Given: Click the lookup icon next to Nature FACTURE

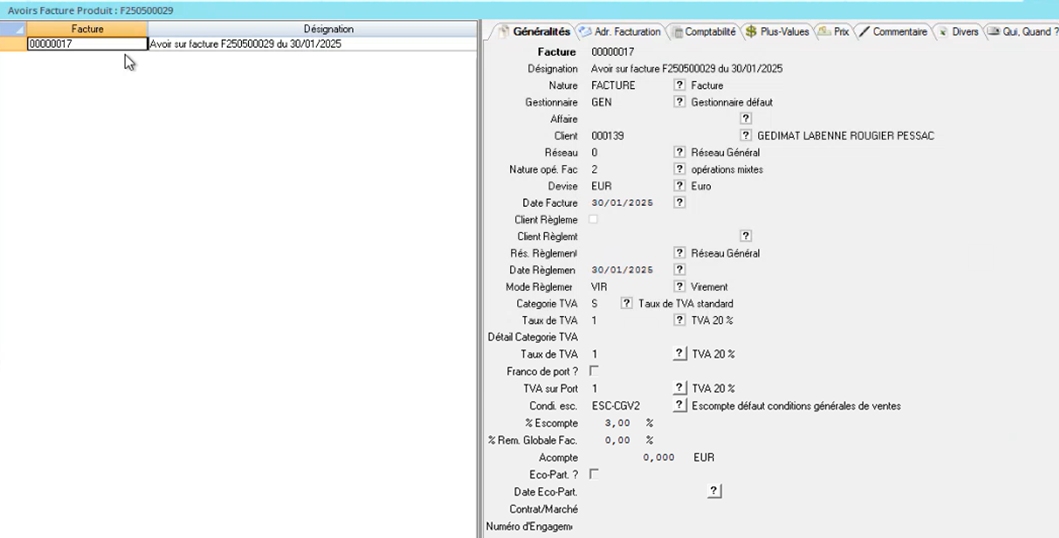Looking at the screenshot, I should [680, 86].
